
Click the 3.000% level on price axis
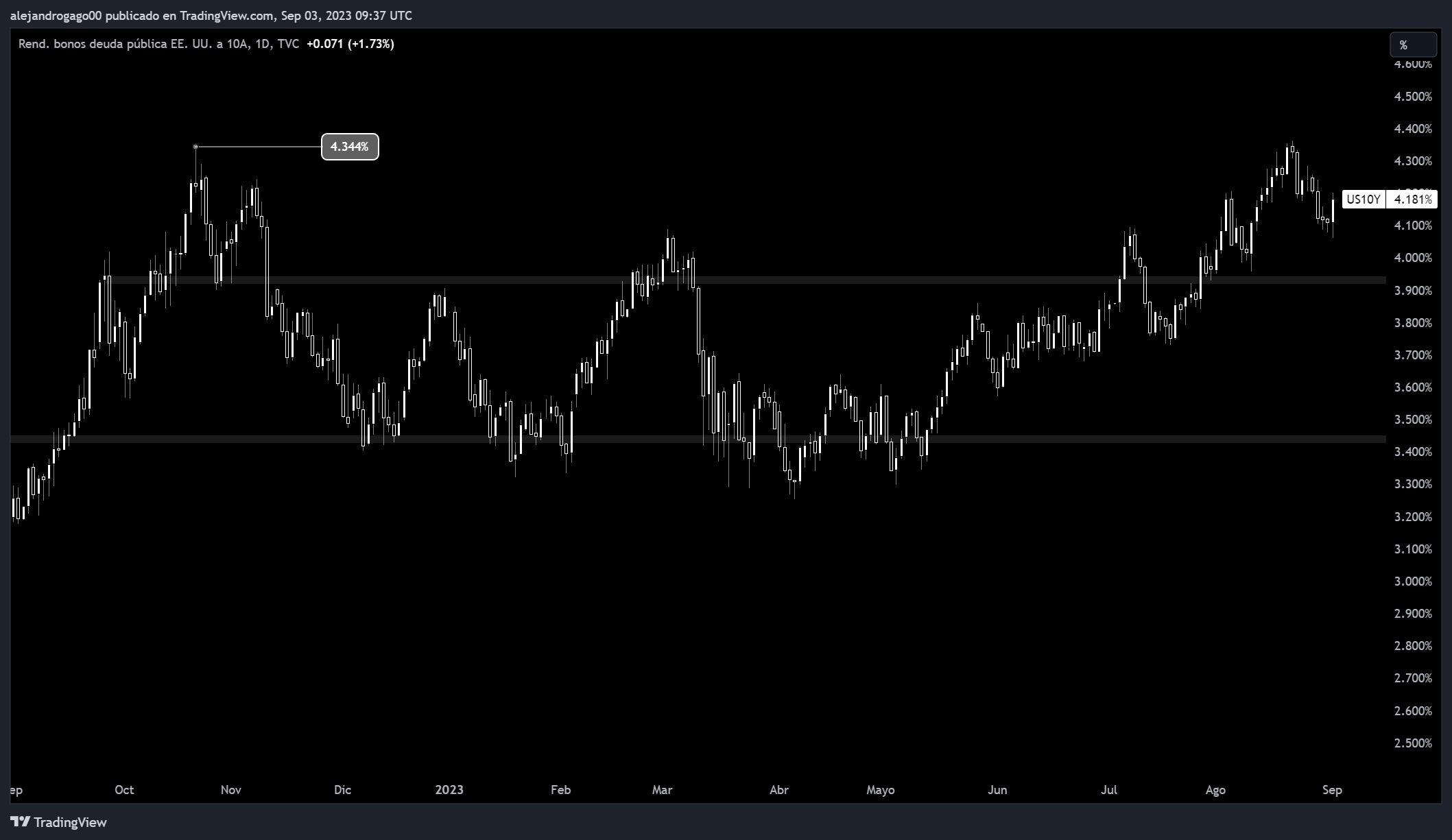click(1413, 581)
